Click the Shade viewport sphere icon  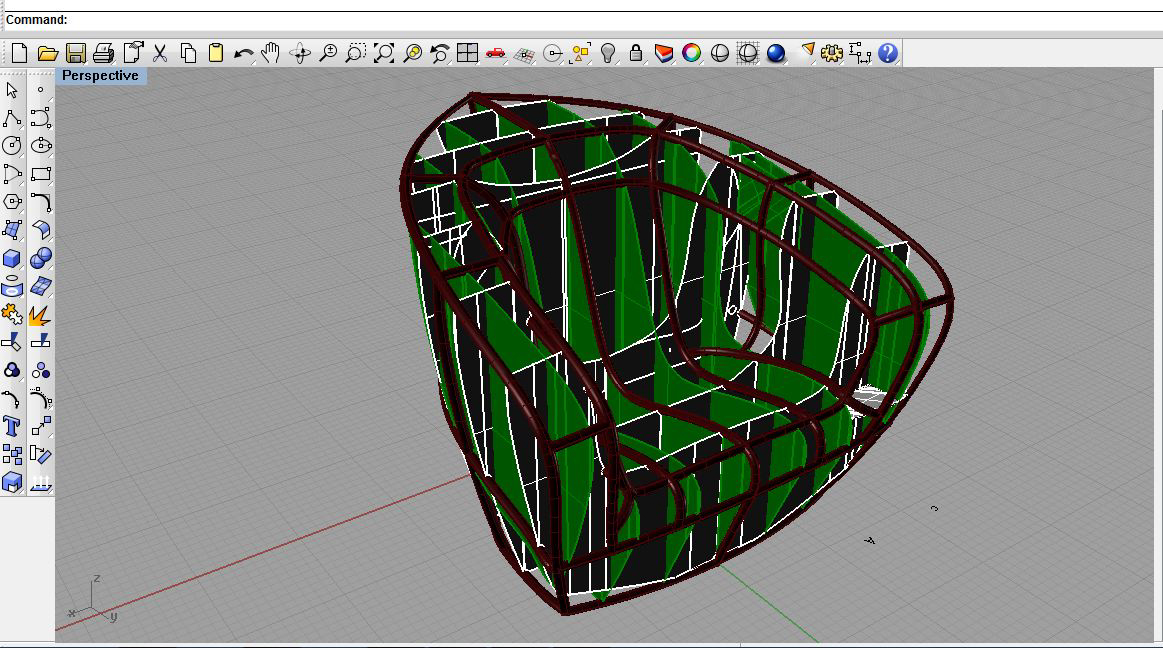pos(719,53)
